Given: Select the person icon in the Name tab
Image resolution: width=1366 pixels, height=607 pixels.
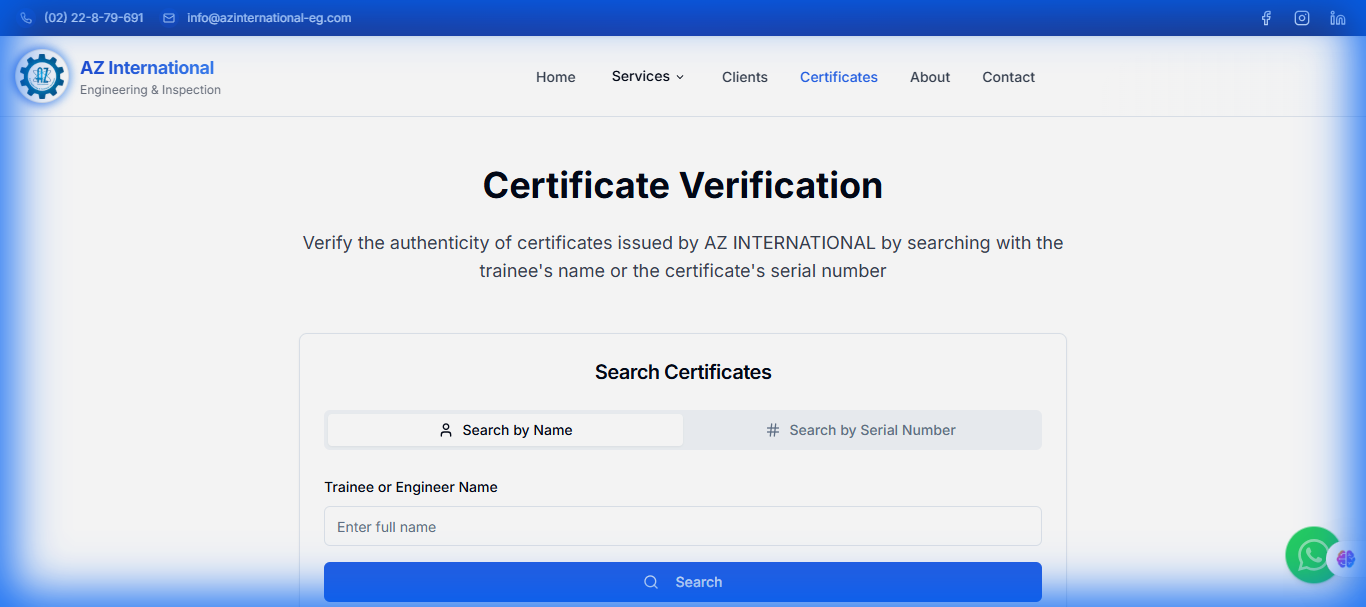Looking at the screenshot, I should pyautogui.click(x=446, y=429).
